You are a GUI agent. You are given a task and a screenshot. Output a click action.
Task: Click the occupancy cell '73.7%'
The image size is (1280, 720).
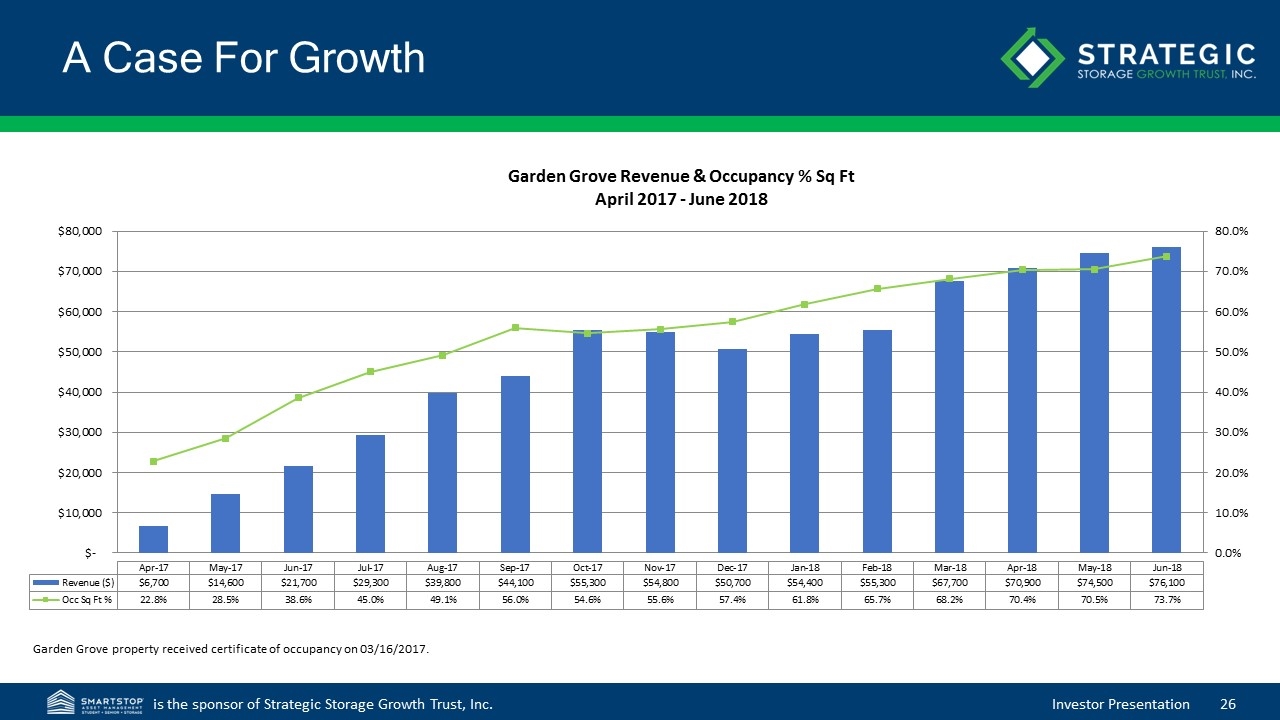pos(1166,600)
